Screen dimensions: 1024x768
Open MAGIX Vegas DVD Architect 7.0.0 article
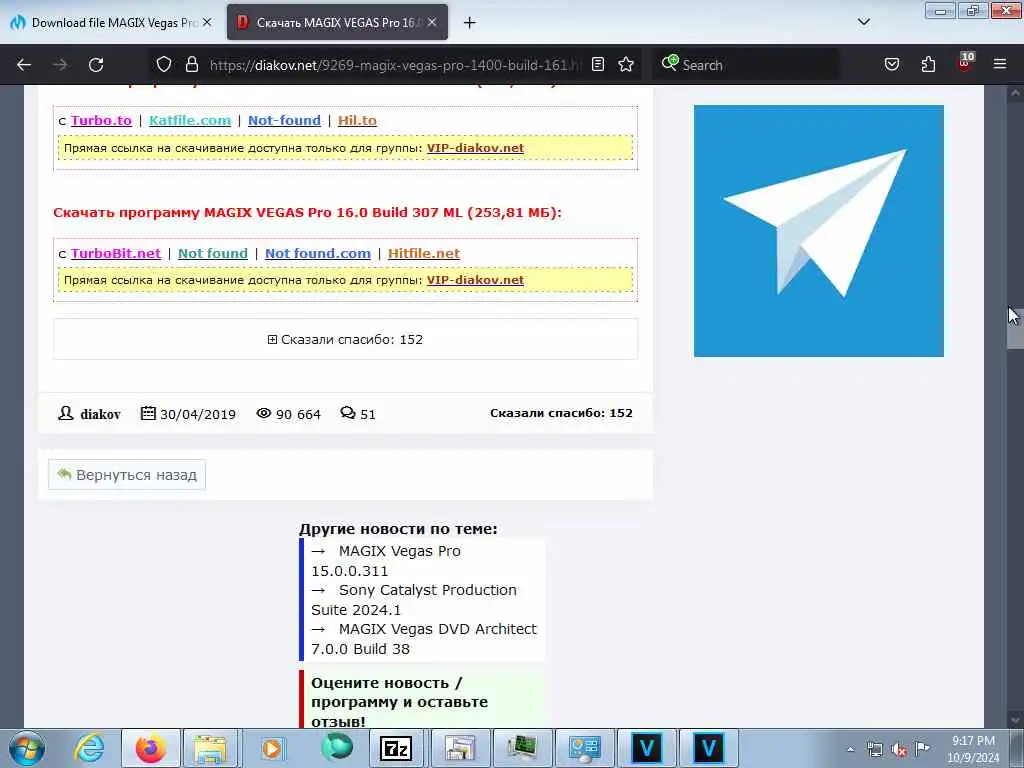click(x=424, y=639)
